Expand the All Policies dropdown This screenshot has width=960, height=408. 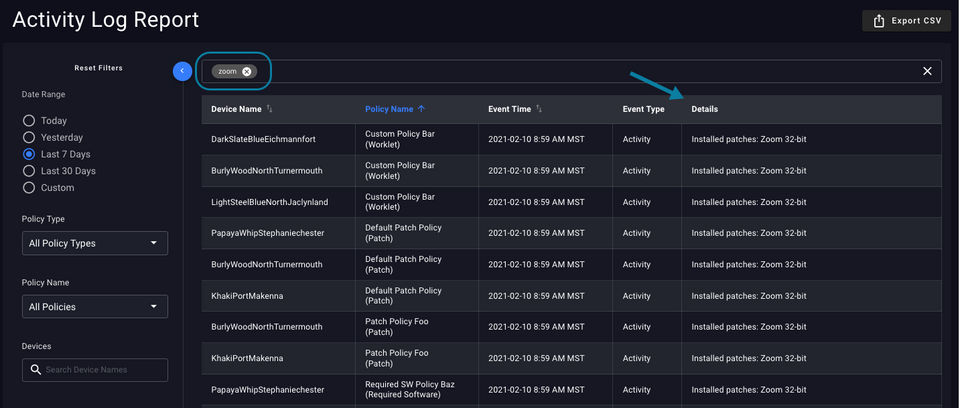[95, 307]
